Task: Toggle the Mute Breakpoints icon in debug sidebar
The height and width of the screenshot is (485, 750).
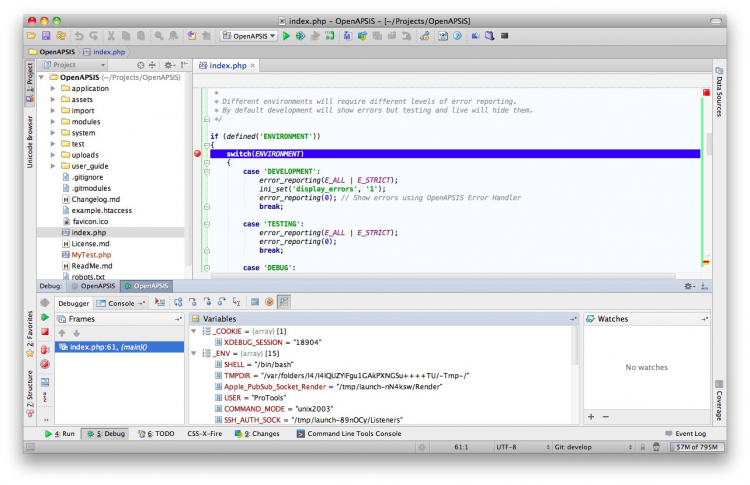Action: [45, 364]
